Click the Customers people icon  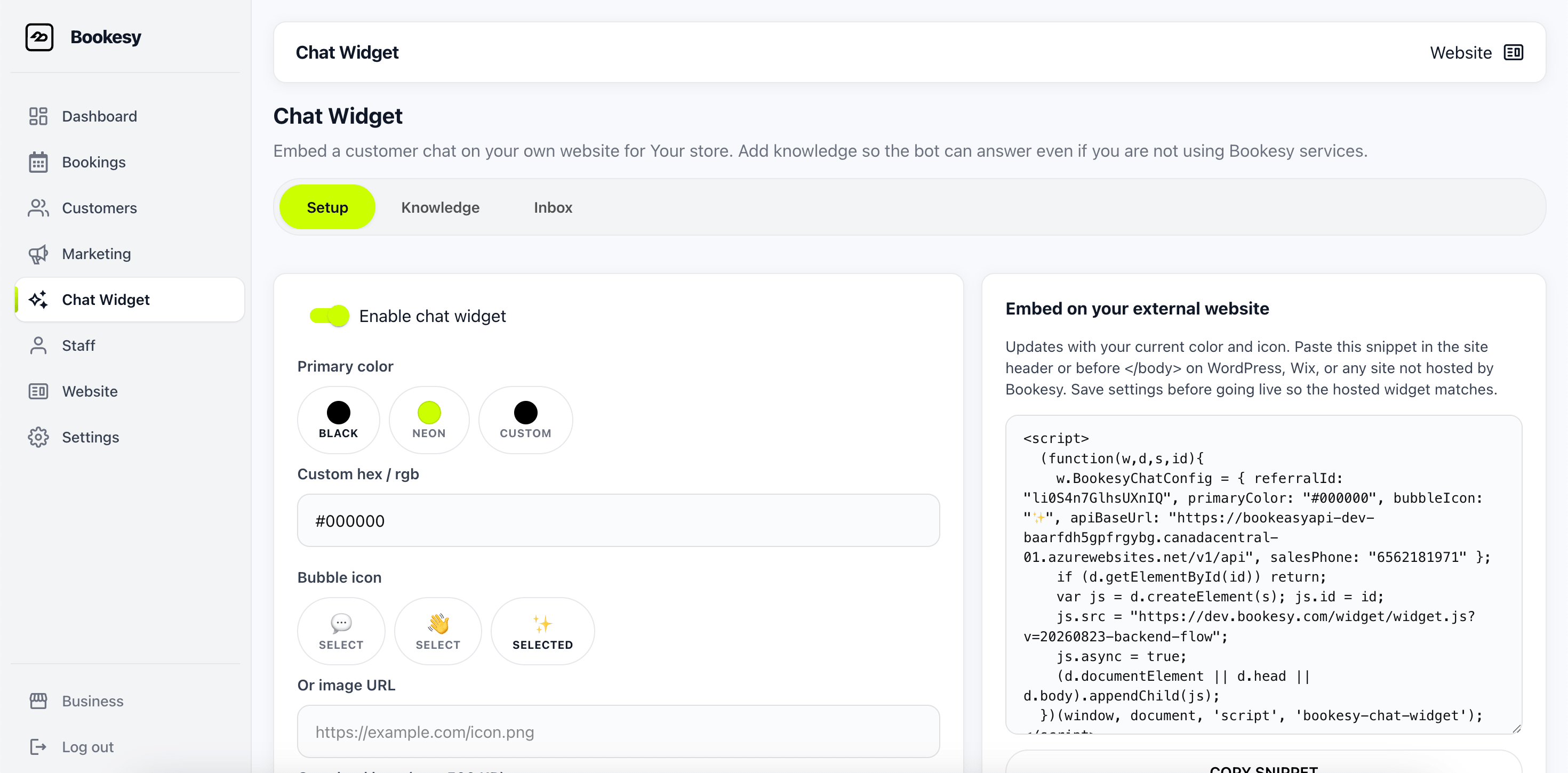click(38, 208)
